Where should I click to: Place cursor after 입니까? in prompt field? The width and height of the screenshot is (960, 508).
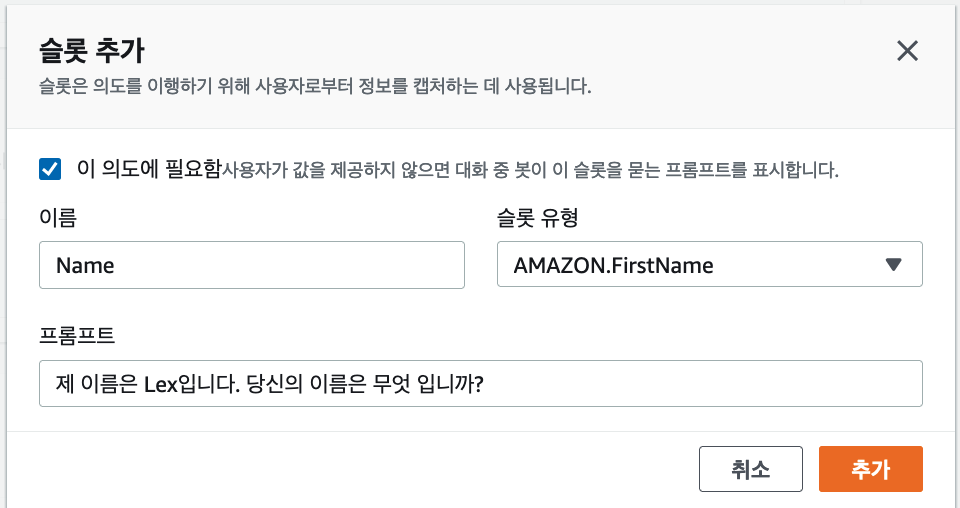[485, 384]
